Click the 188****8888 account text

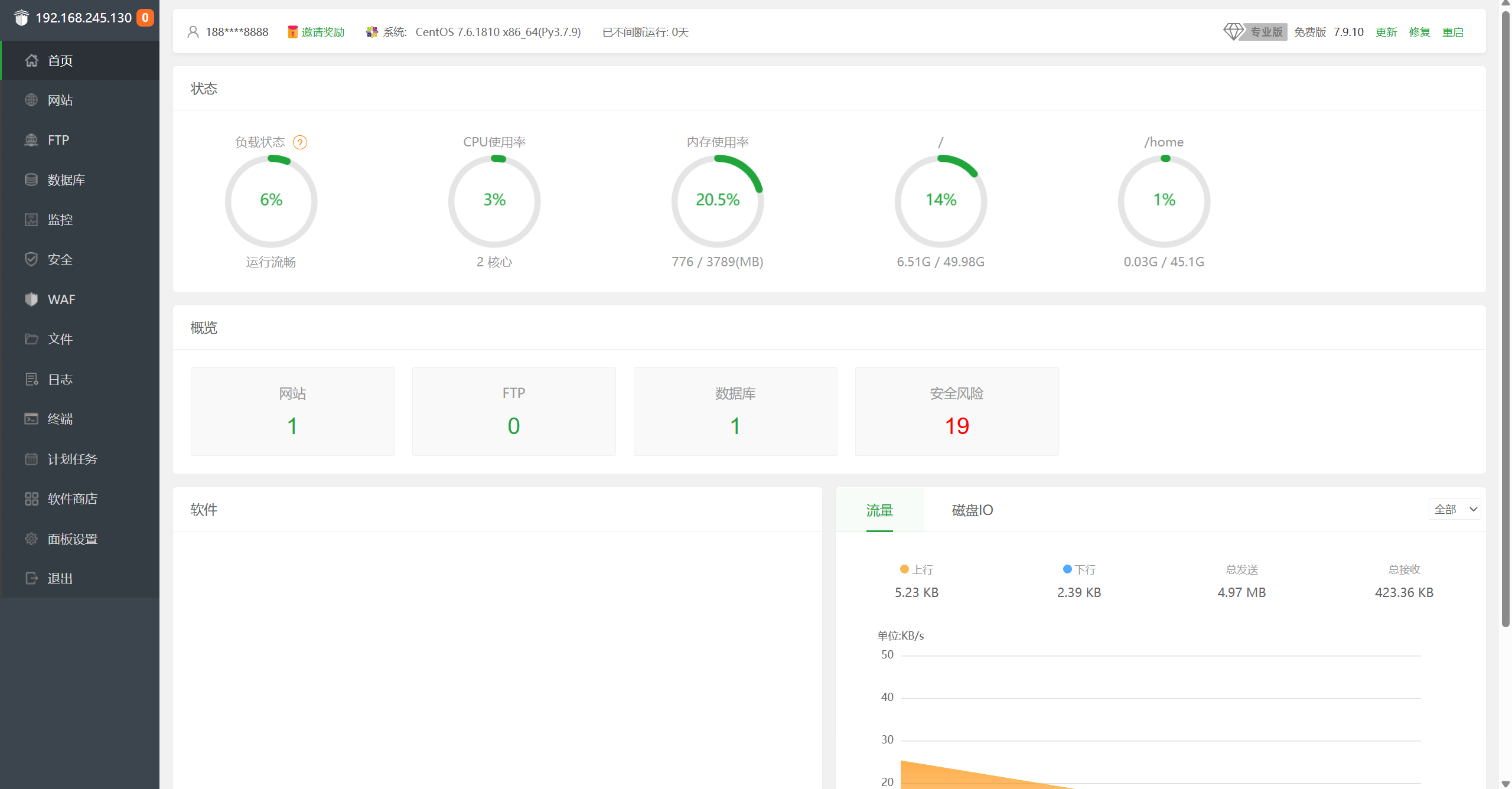point(237,32)
